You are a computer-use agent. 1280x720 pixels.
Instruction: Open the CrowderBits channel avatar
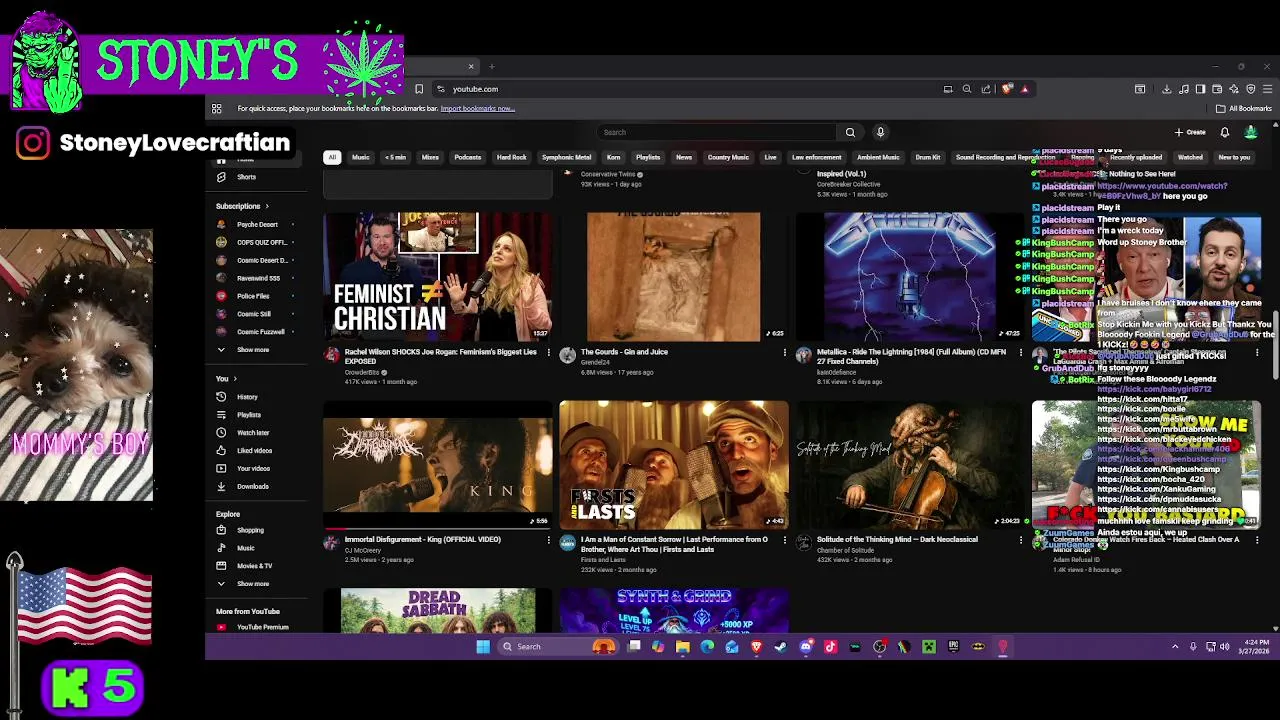pos(331,355)
